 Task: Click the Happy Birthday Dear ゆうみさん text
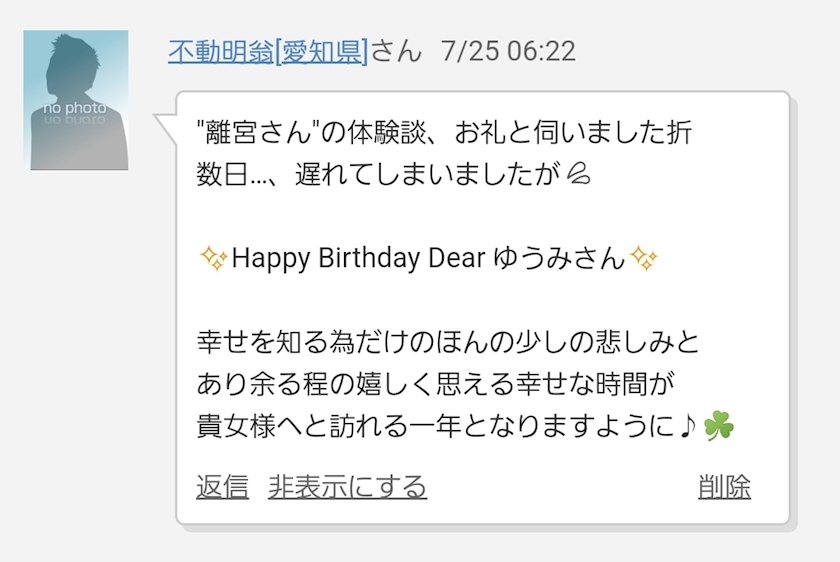[428, 259]
